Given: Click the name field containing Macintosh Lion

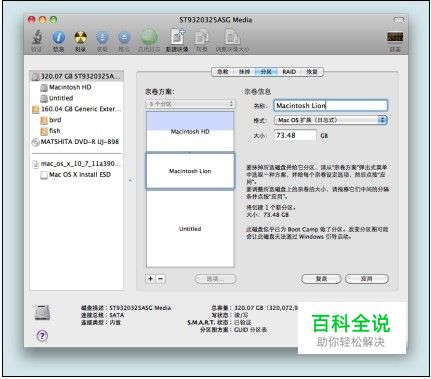Looking at the screenshot, I should pos(330,106).
